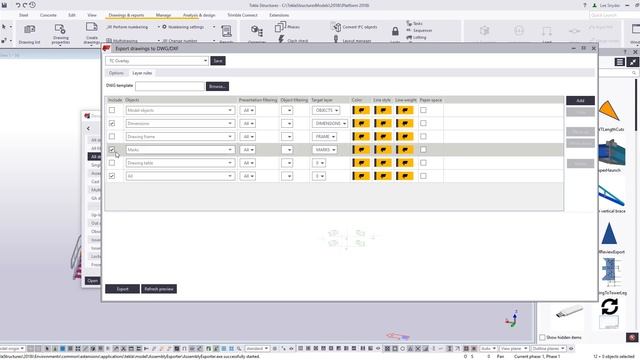
Task: Open the TC Overlay settings dropdown
Action: point(157,61)
